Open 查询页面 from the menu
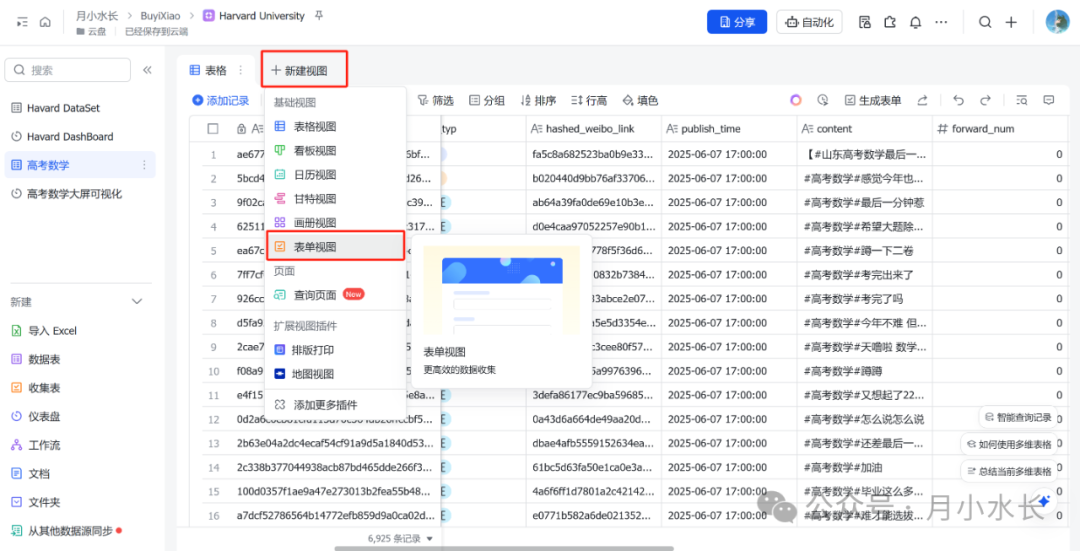The width and height of the screenshot is (1080, 551). (335, 295)
